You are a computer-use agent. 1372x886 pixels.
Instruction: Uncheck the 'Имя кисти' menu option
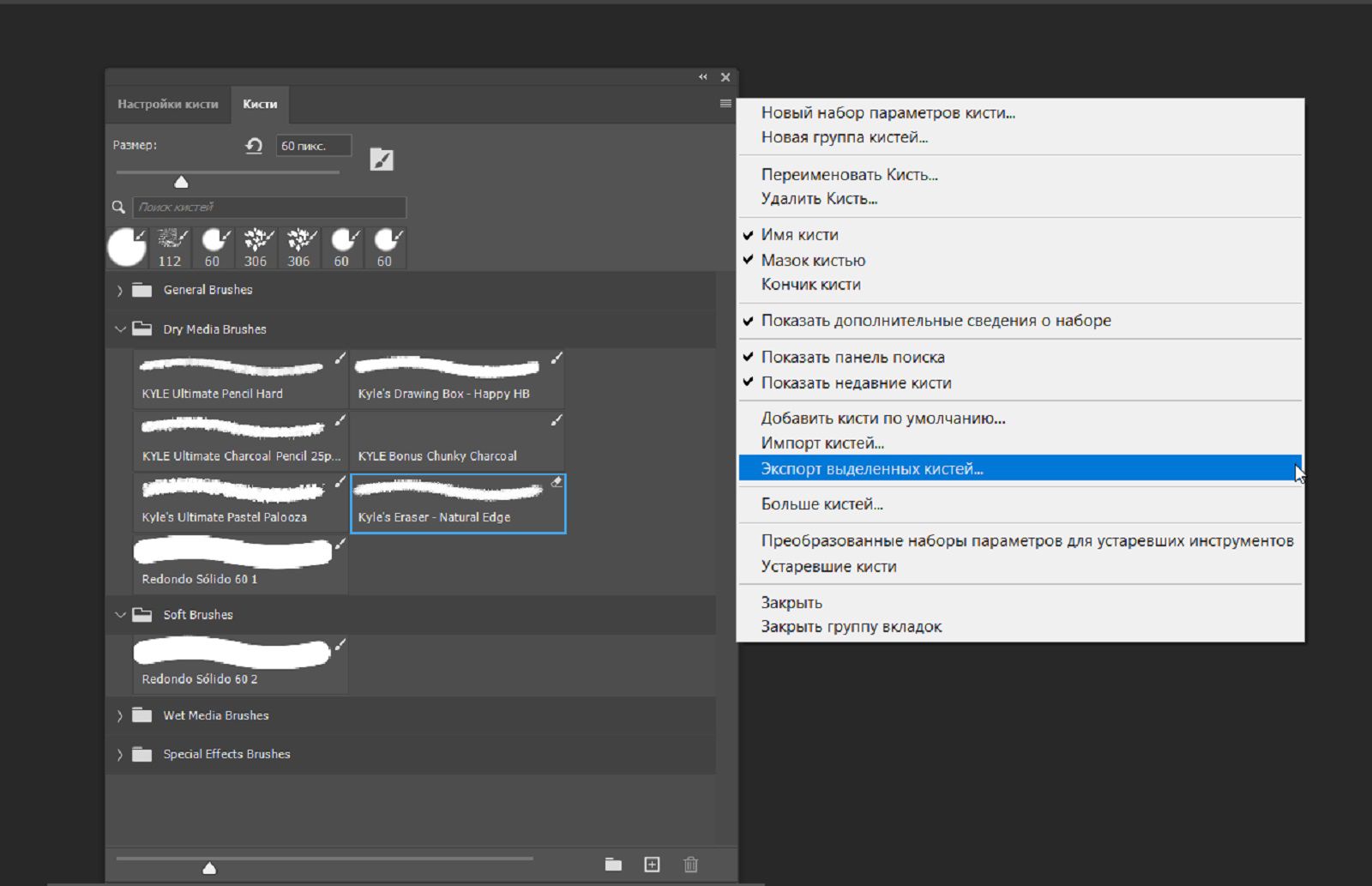point(799,235)
